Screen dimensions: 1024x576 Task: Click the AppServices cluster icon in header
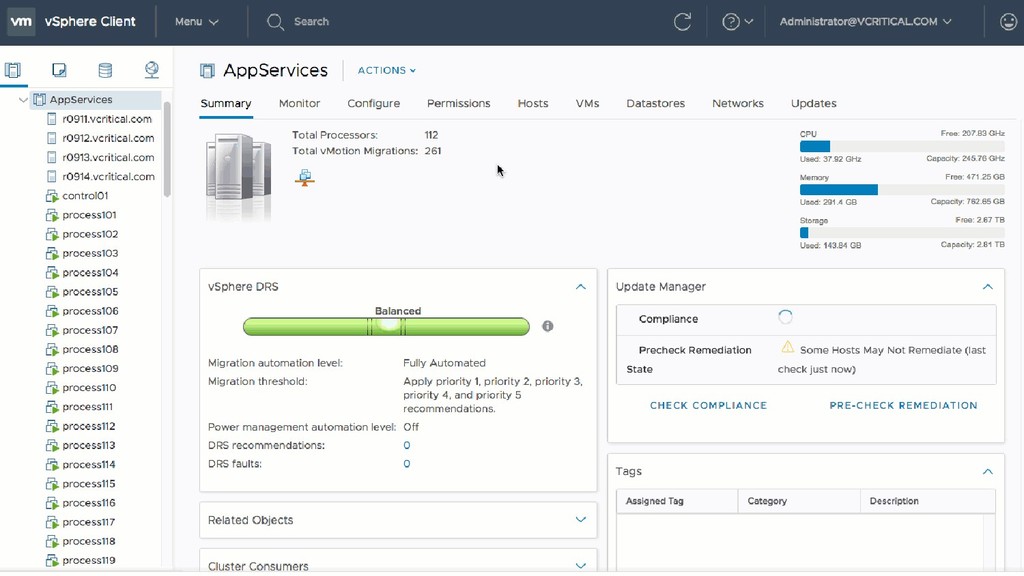[207, 71]
